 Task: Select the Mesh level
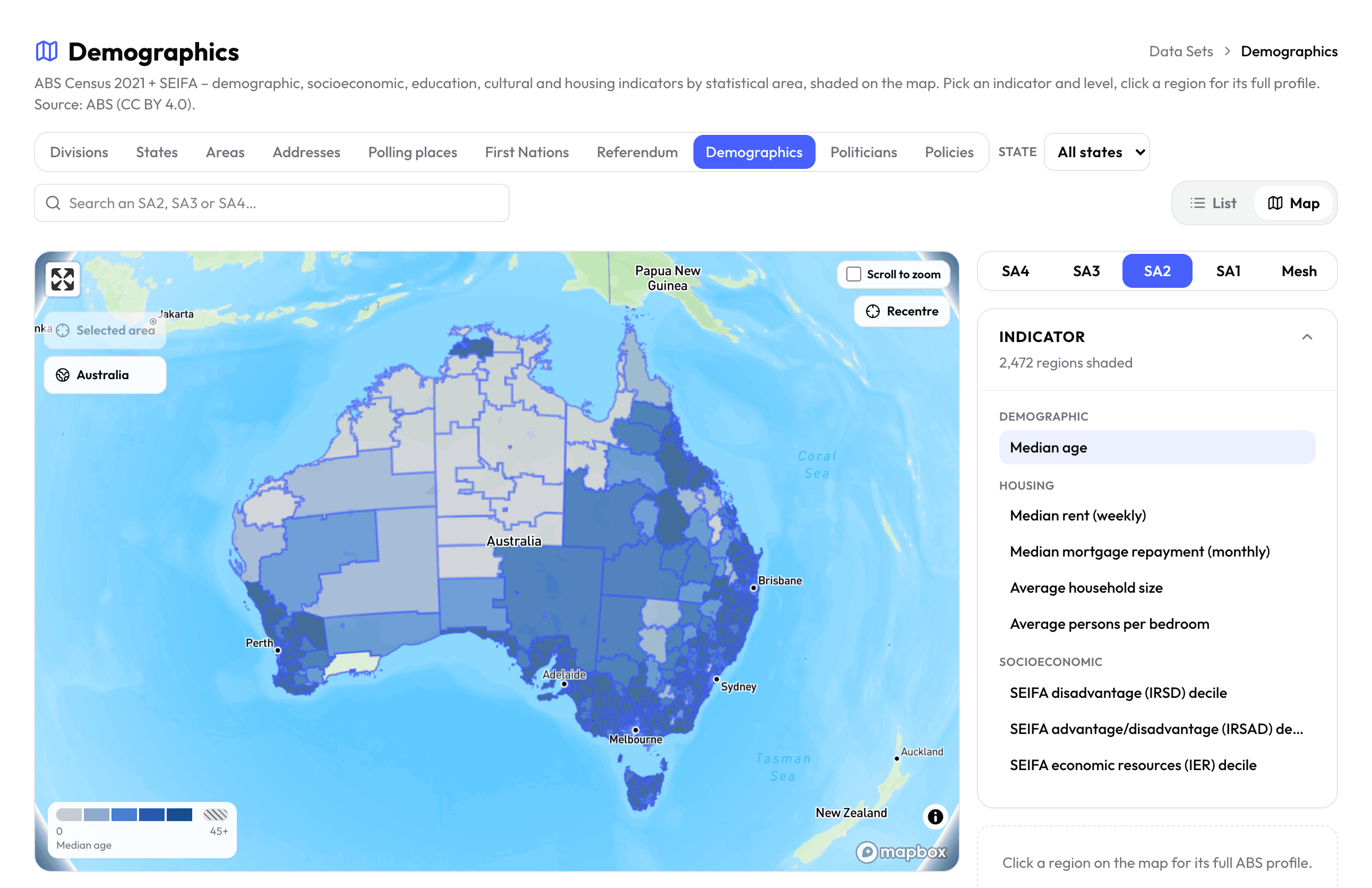coord(1299,271)
